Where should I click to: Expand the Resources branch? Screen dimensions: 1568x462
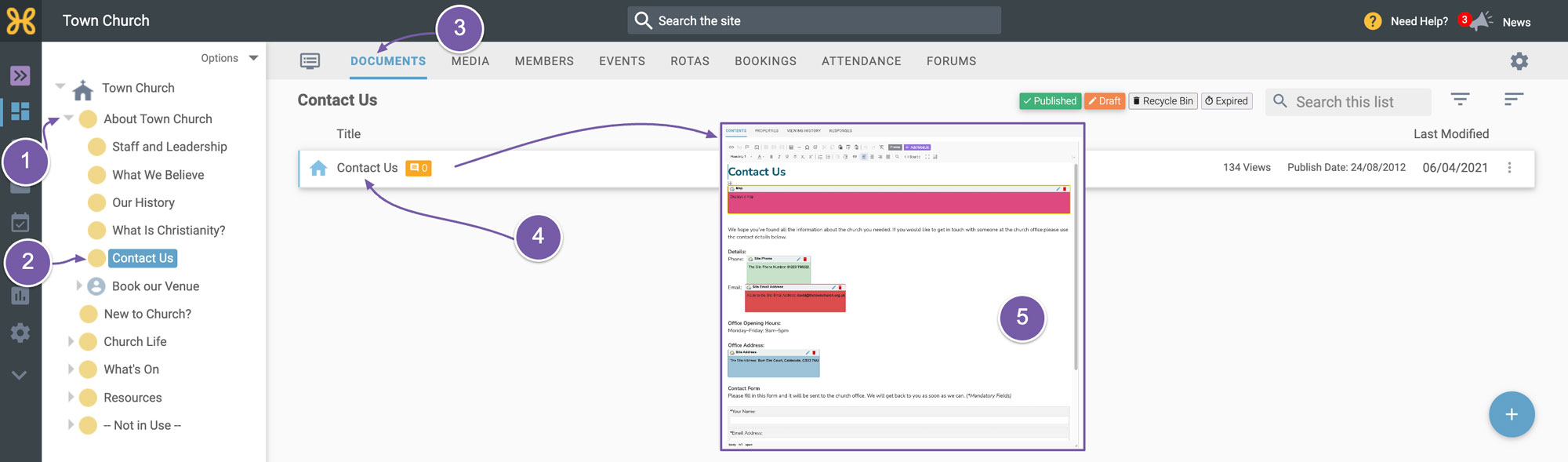tap(71, 398)
